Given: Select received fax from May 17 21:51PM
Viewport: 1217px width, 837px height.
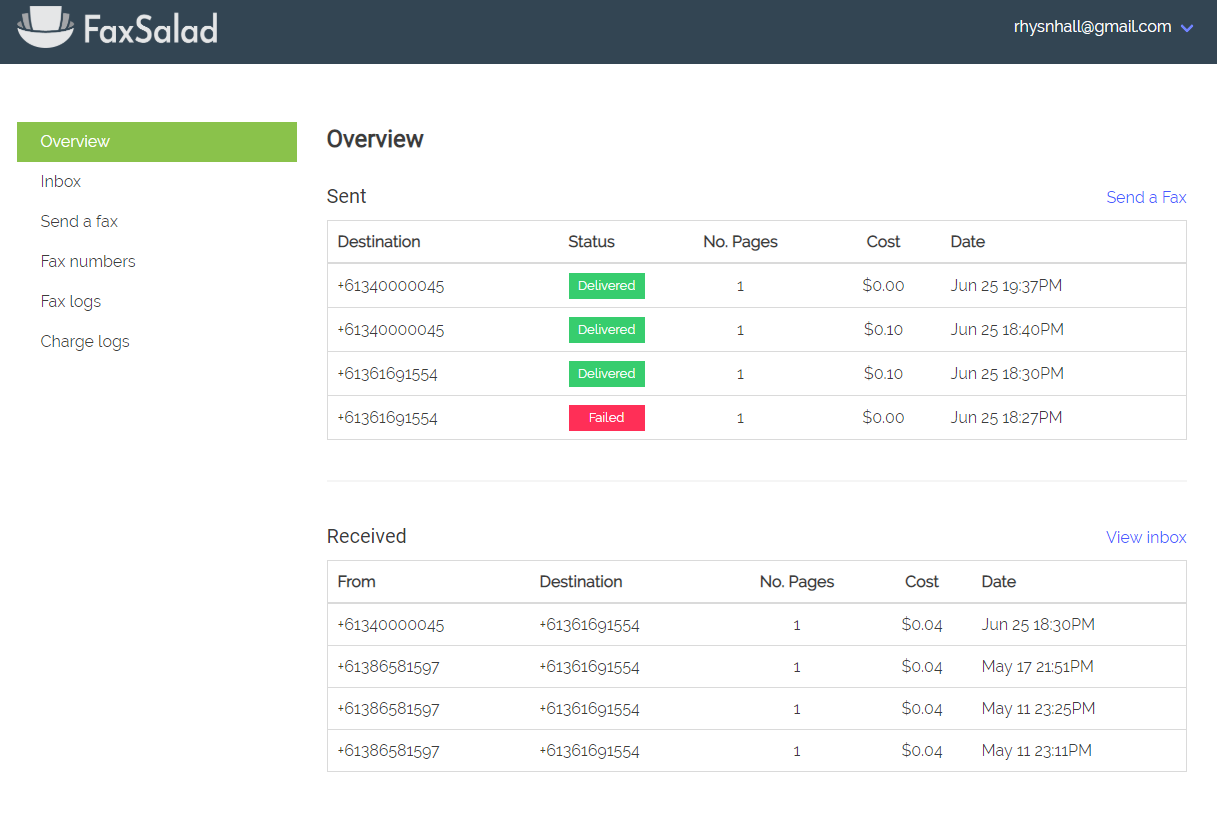Looking at the screenshot, I should [x=757, y=666].
